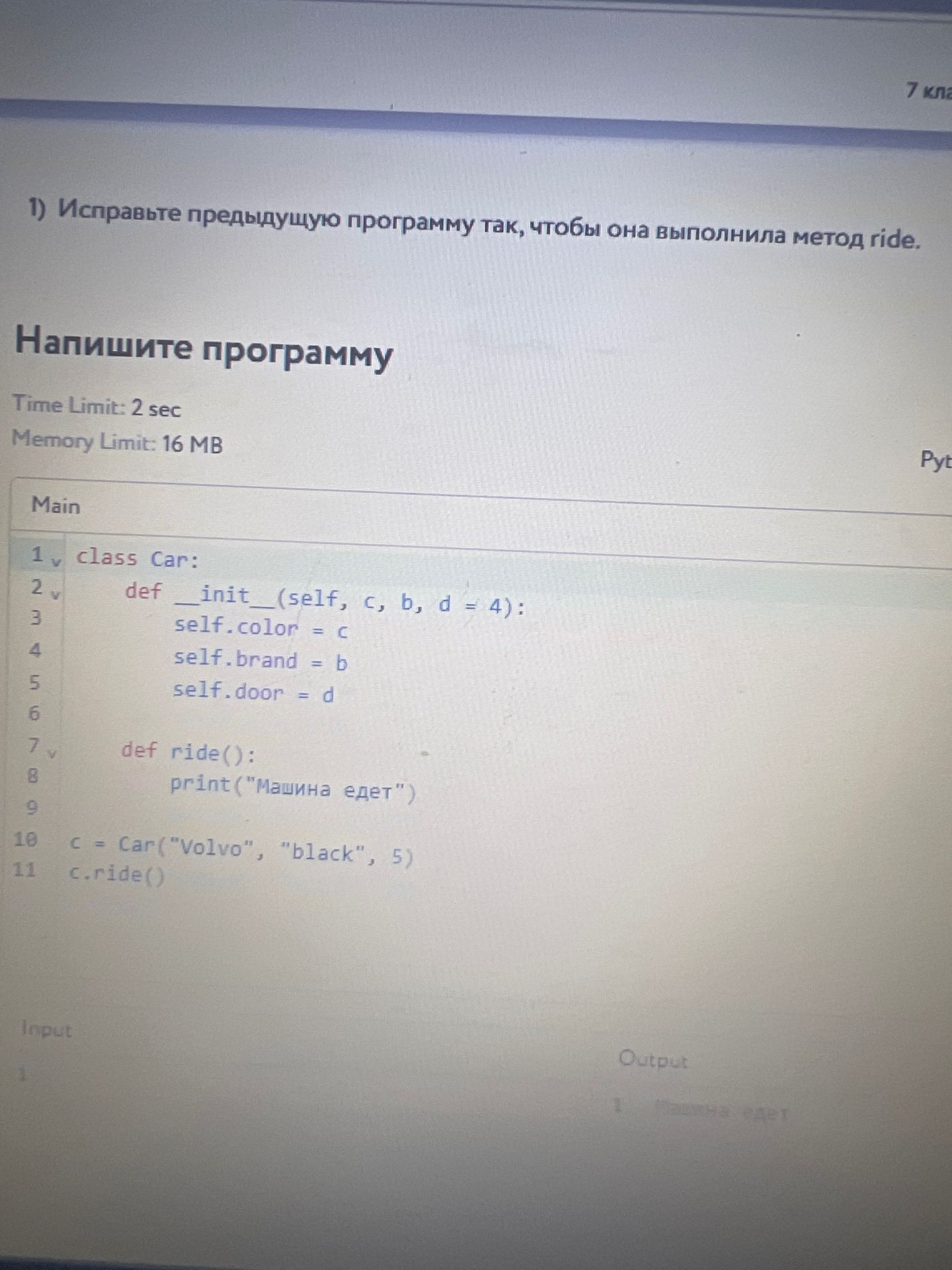Viewport: 952px width, 1270px height.
Task: Click line number 11 in gutter
Action: point(24,868)
